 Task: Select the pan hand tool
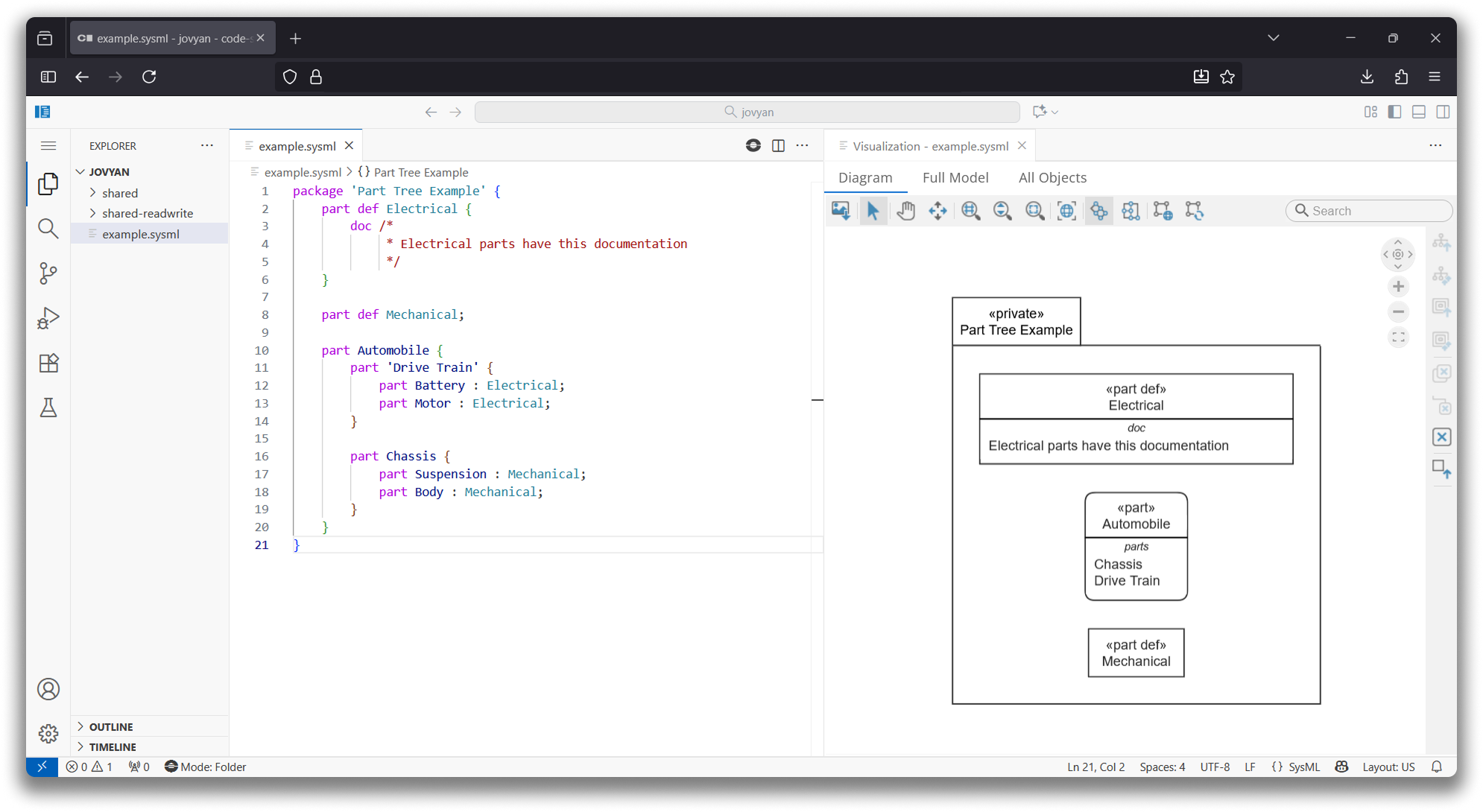click(x=905, y=211)
